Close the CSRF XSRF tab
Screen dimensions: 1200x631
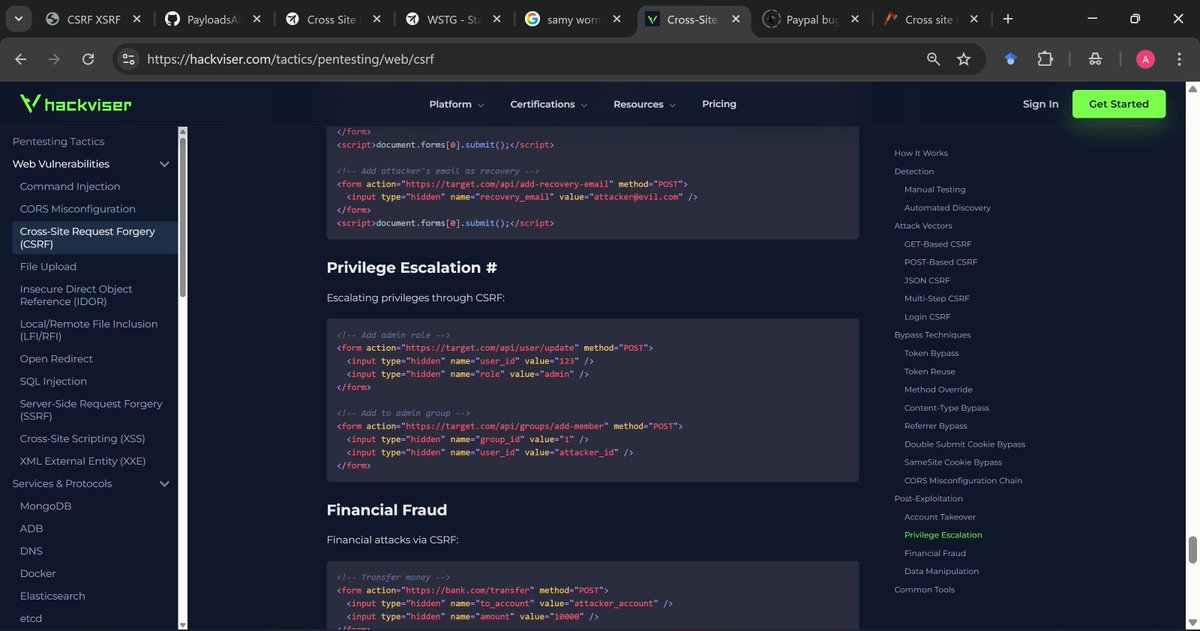pyautogui.click(x=136, y=19)
